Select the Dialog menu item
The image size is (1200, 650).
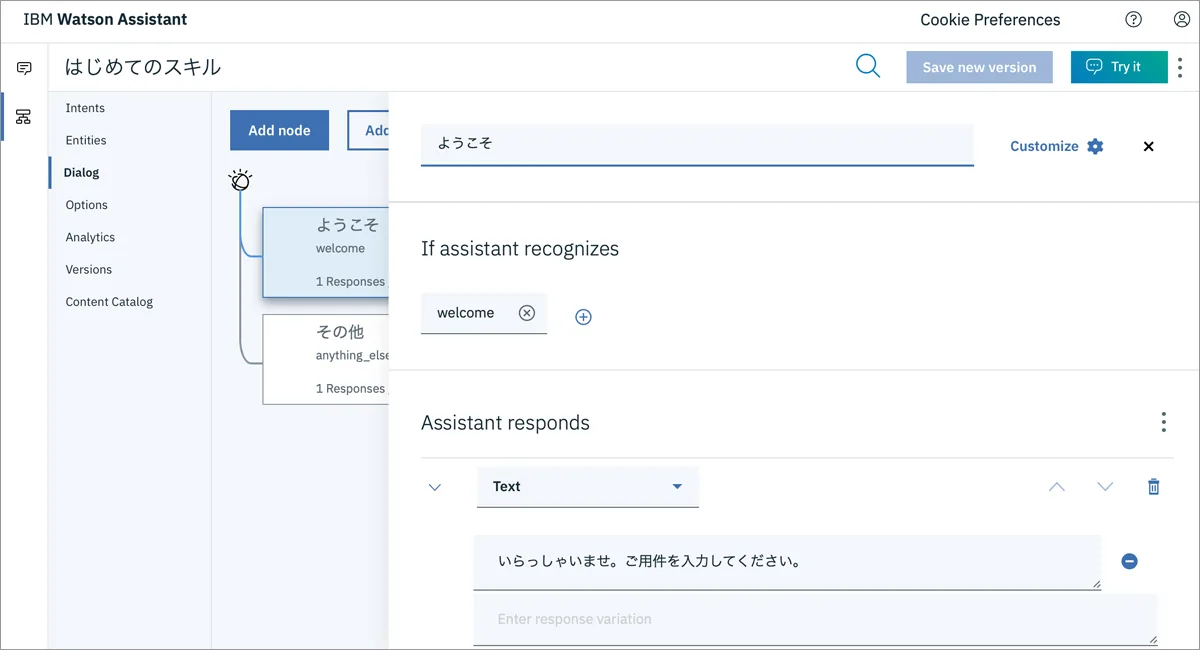(x=81, y=172)
